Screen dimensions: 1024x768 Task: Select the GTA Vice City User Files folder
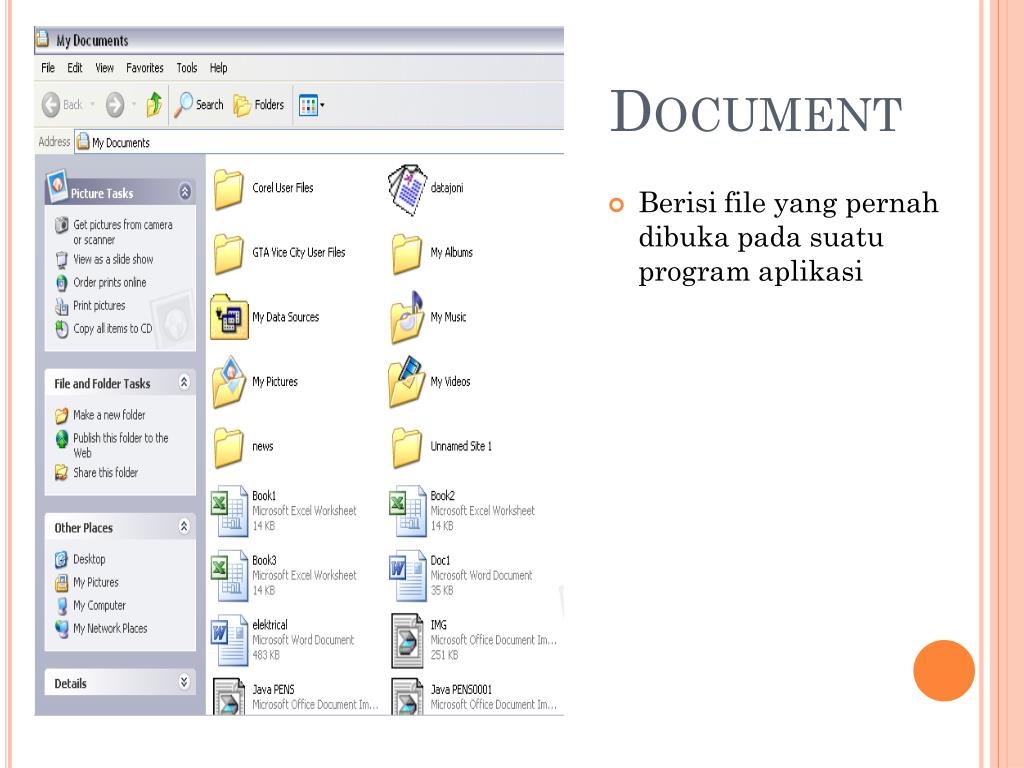228,253
